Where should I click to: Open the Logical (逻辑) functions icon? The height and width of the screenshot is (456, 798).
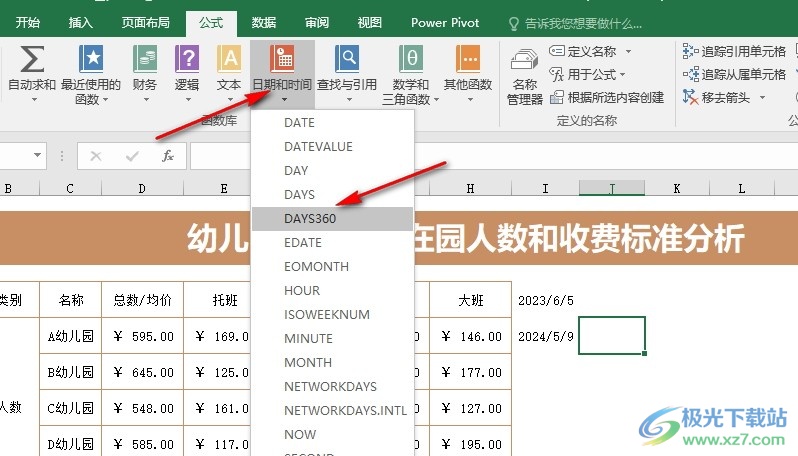point(187,59)
